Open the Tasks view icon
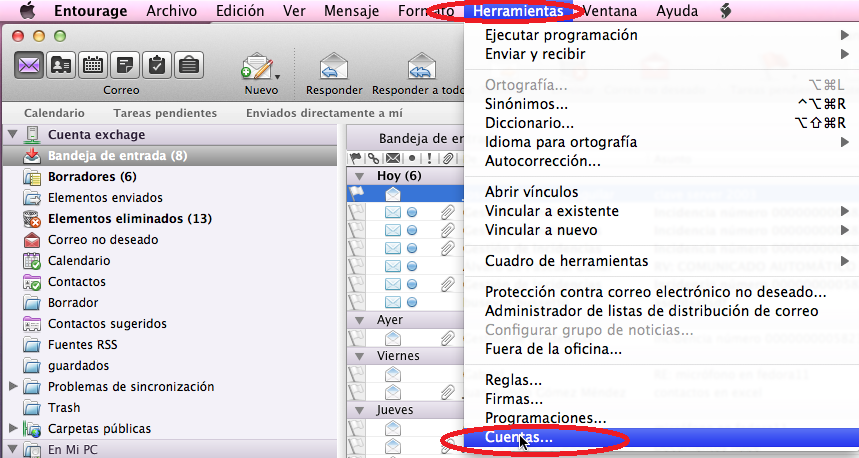859x458 pixels. [157, 65]
